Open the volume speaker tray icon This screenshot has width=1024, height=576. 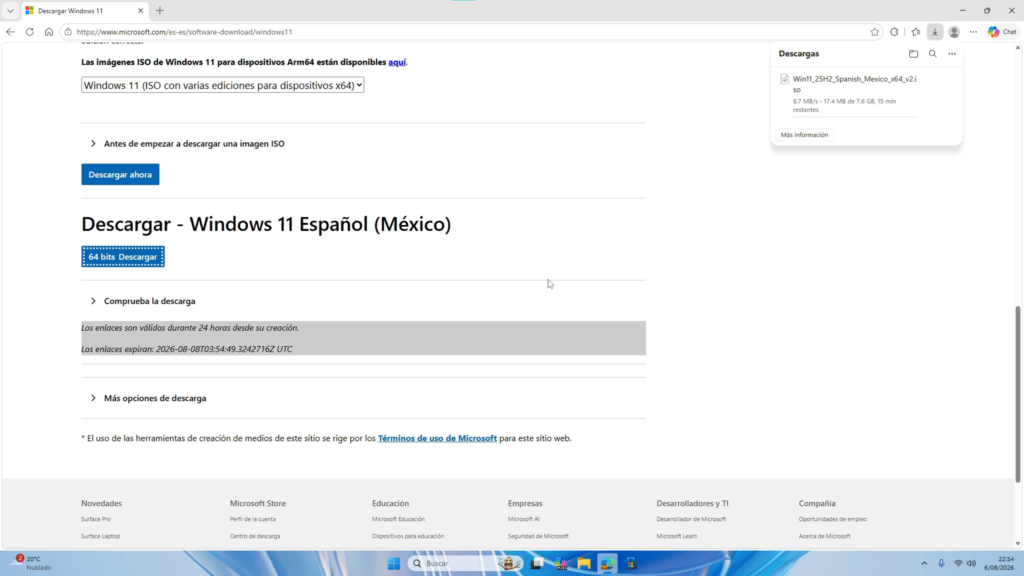click(971, 564)
